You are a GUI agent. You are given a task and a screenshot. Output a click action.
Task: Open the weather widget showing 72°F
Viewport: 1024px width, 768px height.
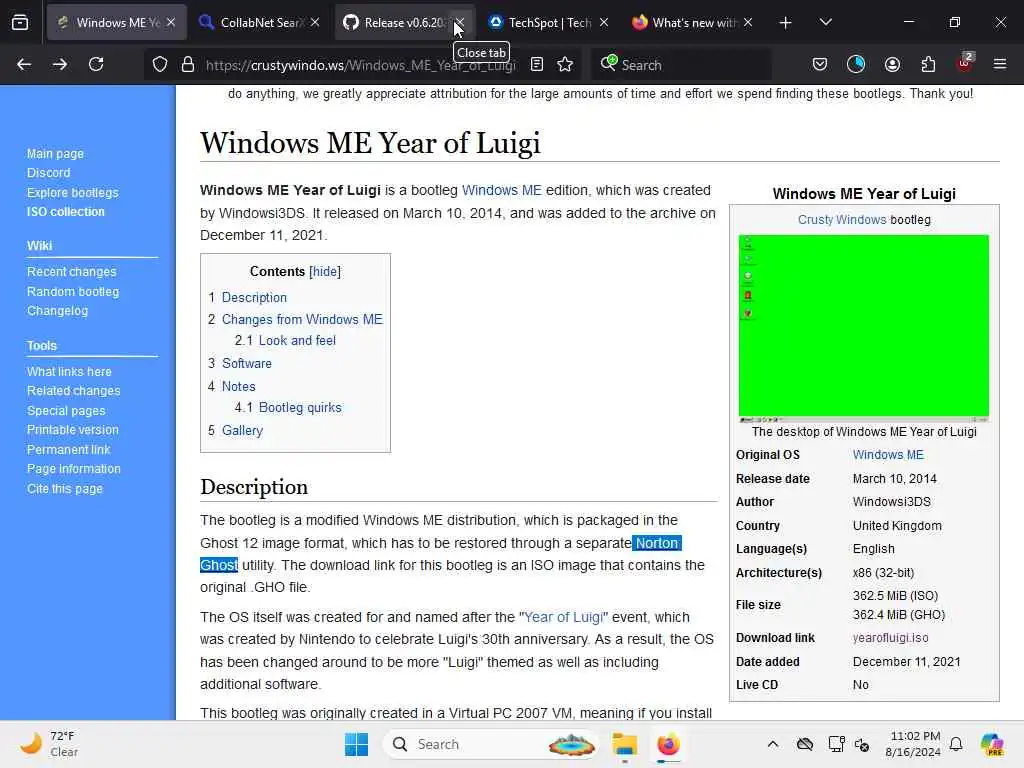click(x=49, y=744)
